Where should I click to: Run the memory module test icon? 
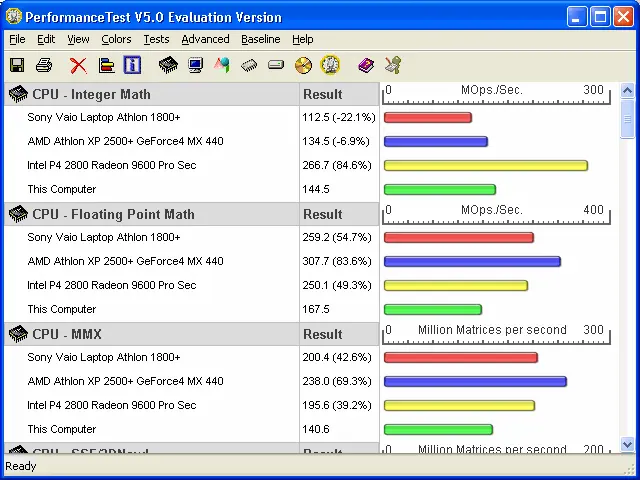pos(249,65)
